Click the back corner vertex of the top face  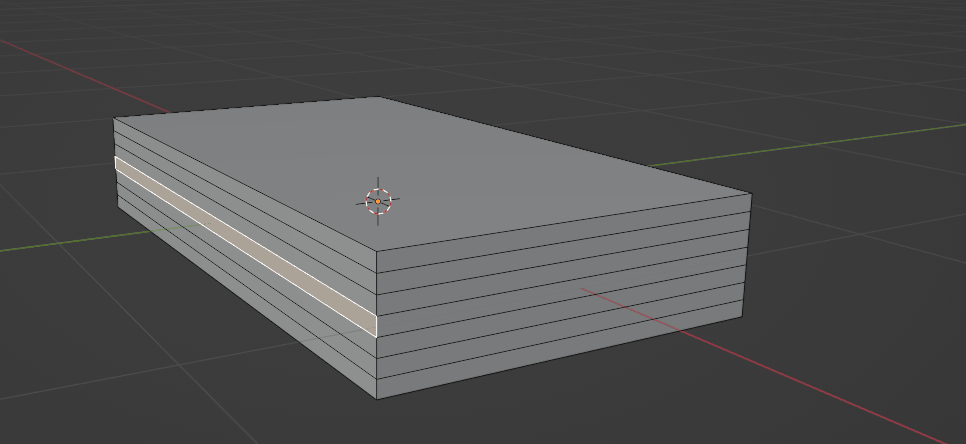click(x=377, y=97)
